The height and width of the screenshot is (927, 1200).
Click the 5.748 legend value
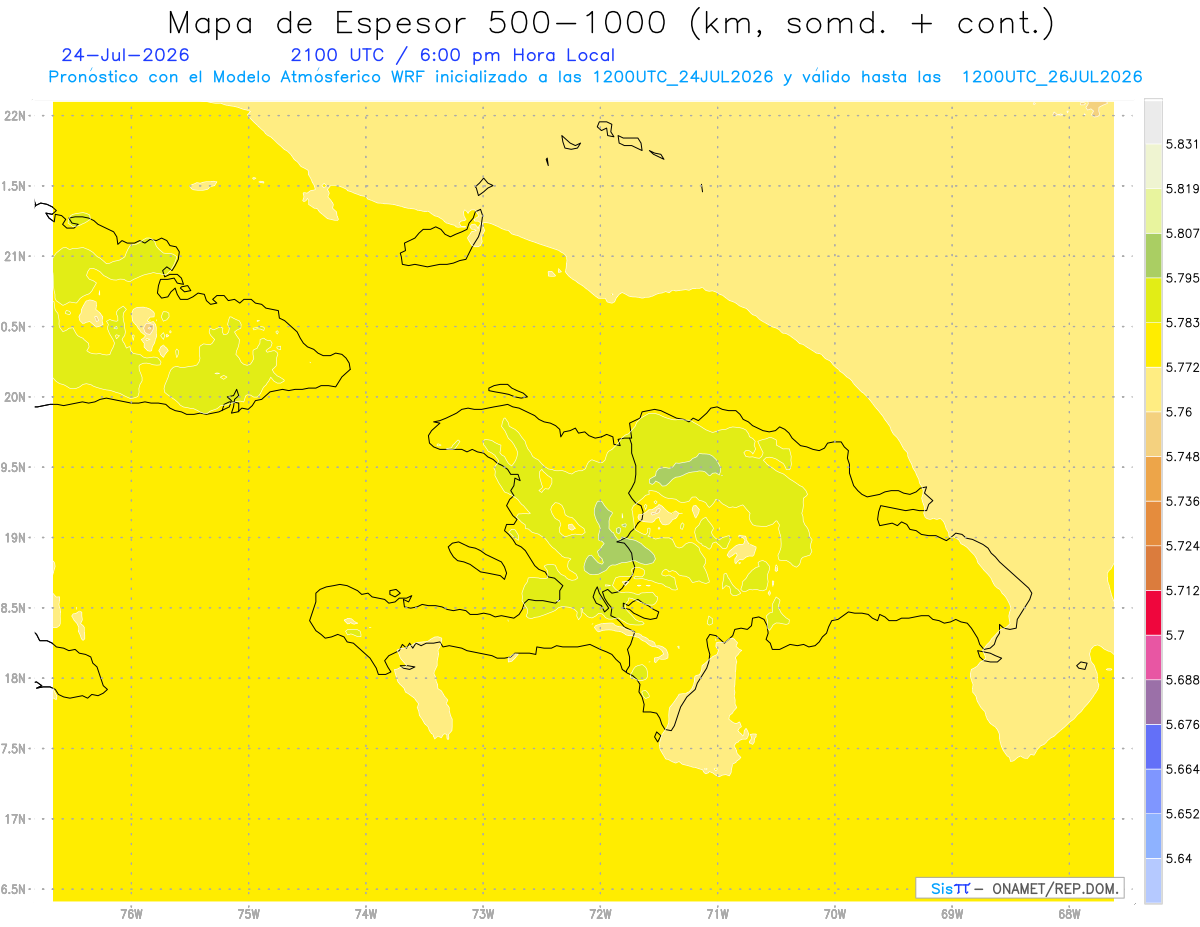pyautogui.click(x=1182, y=457)
